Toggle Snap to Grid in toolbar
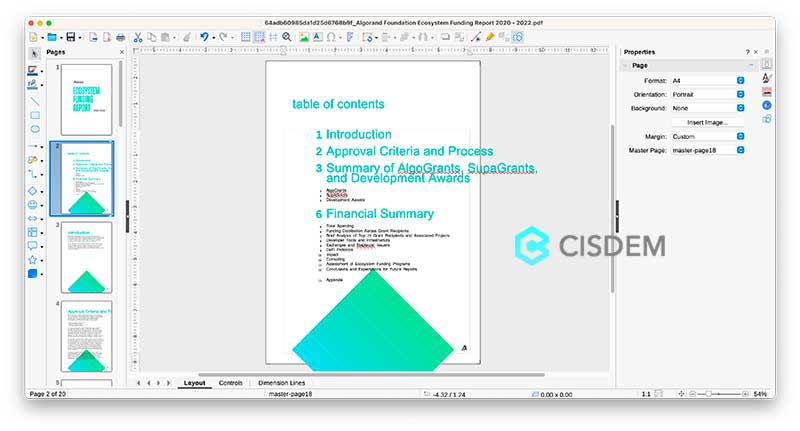Screen dimensions: 800x431 pyautogui.click(x=259, y=37)
